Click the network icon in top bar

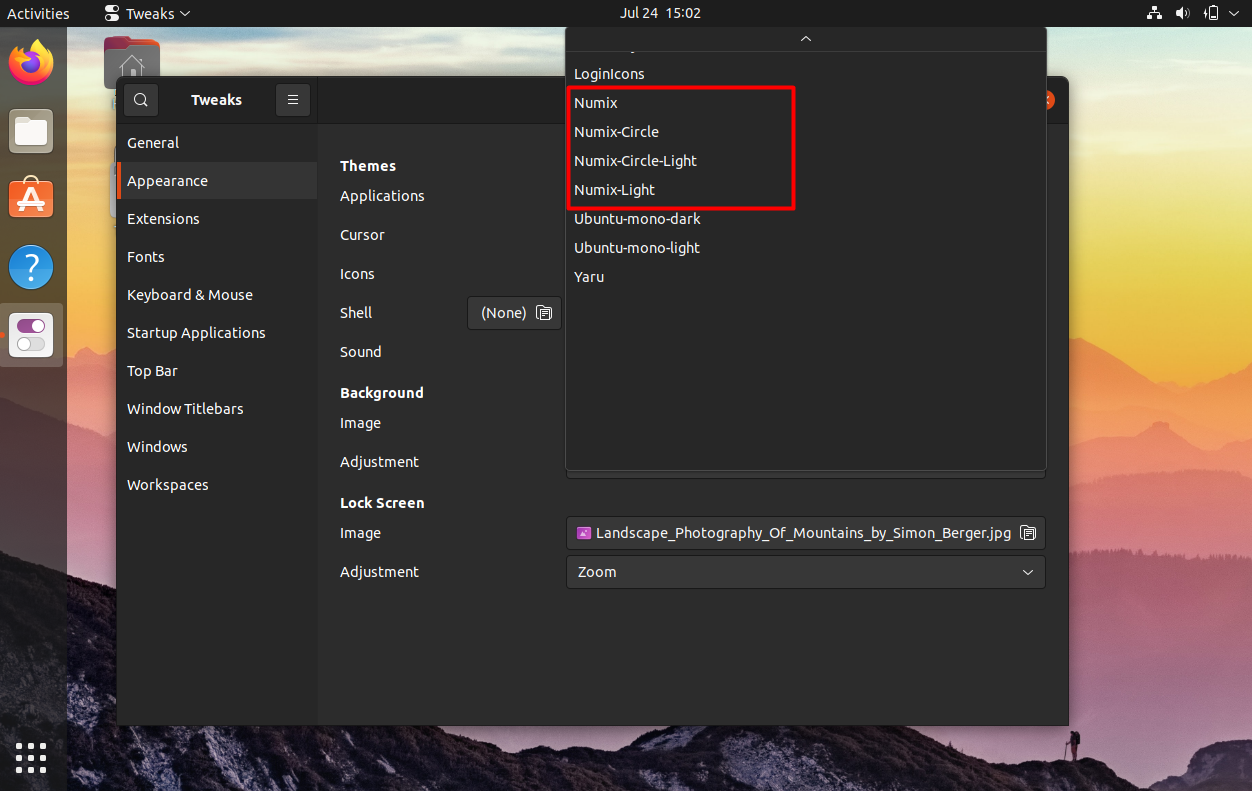(x=1154, y=13)
